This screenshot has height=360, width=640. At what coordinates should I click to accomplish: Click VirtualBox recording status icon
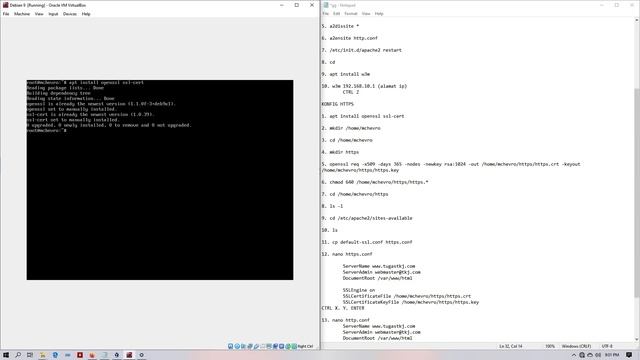coord(276,346)
